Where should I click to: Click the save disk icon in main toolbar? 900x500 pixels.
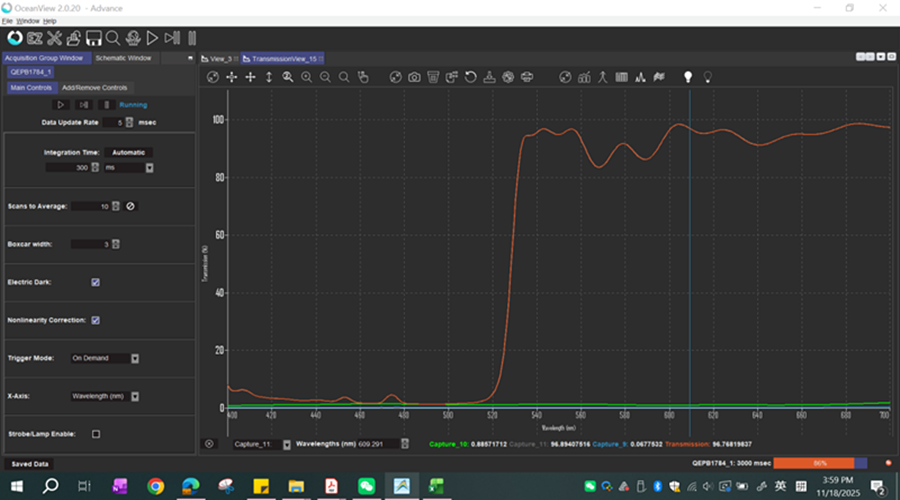(94, 38)
